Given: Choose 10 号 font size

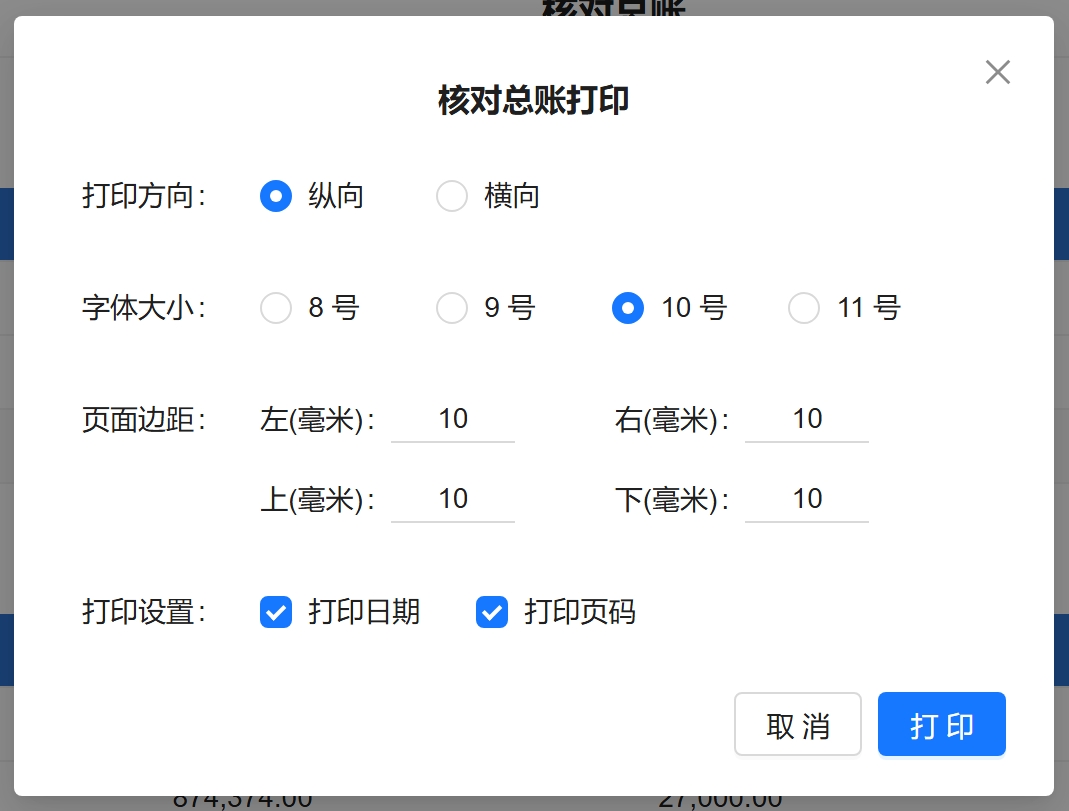Looking at the screenshot, I should [x=628, y=308].
